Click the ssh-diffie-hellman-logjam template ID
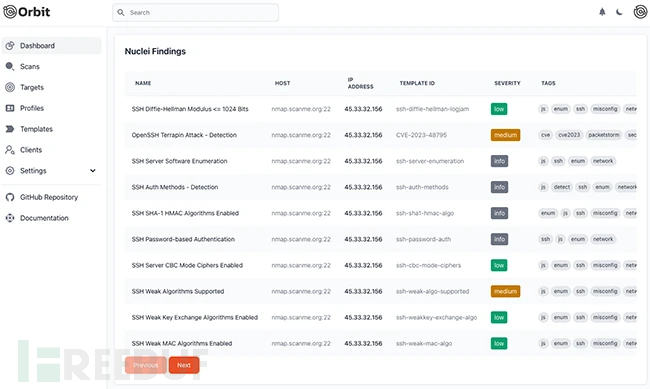Screen dimensions: 650x389 [432, 109]
